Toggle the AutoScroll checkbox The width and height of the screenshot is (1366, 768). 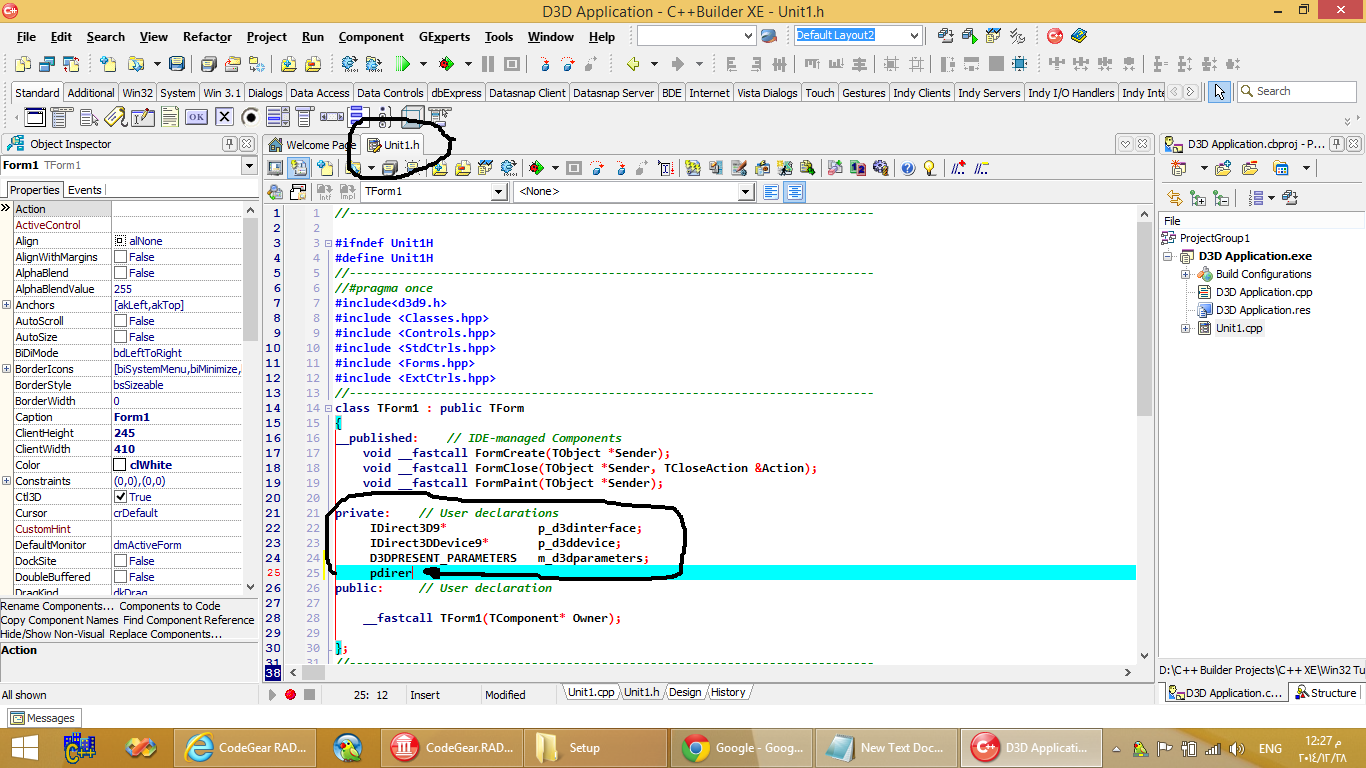(121, 321)
